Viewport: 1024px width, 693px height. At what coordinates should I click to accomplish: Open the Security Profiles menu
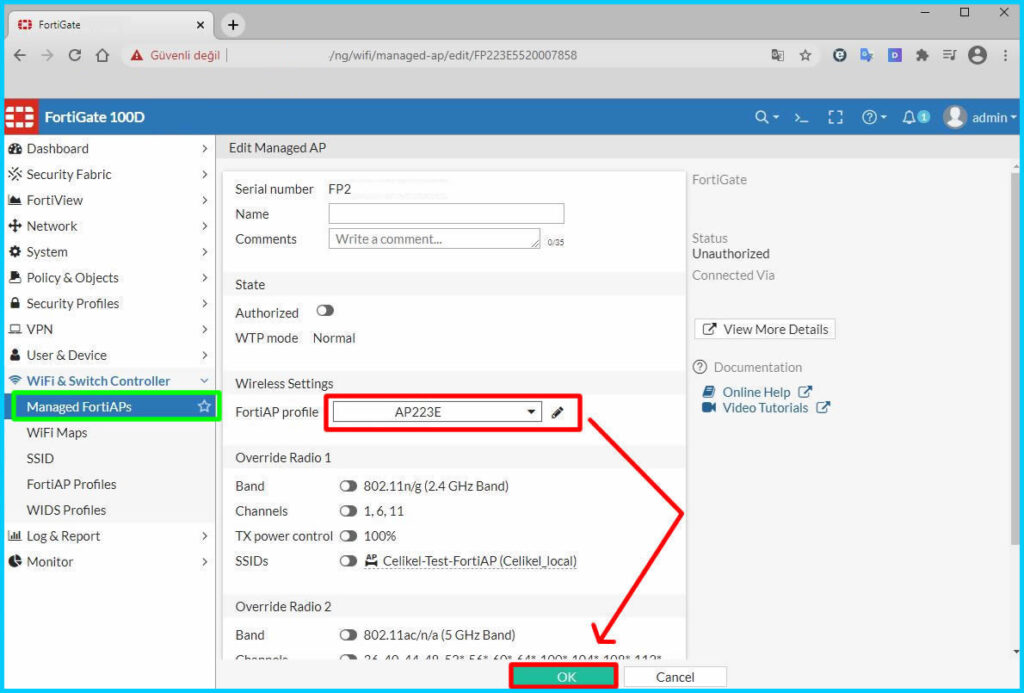108,304
